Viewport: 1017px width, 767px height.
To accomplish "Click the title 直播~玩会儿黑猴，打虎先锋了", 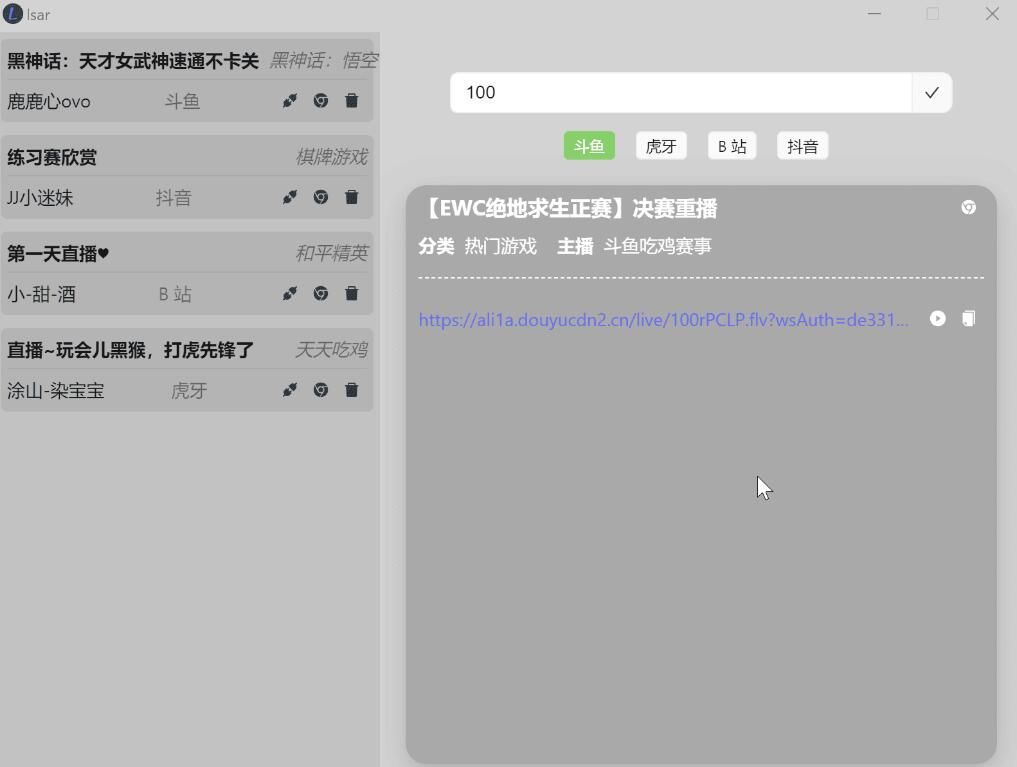I will pos(130,350).
